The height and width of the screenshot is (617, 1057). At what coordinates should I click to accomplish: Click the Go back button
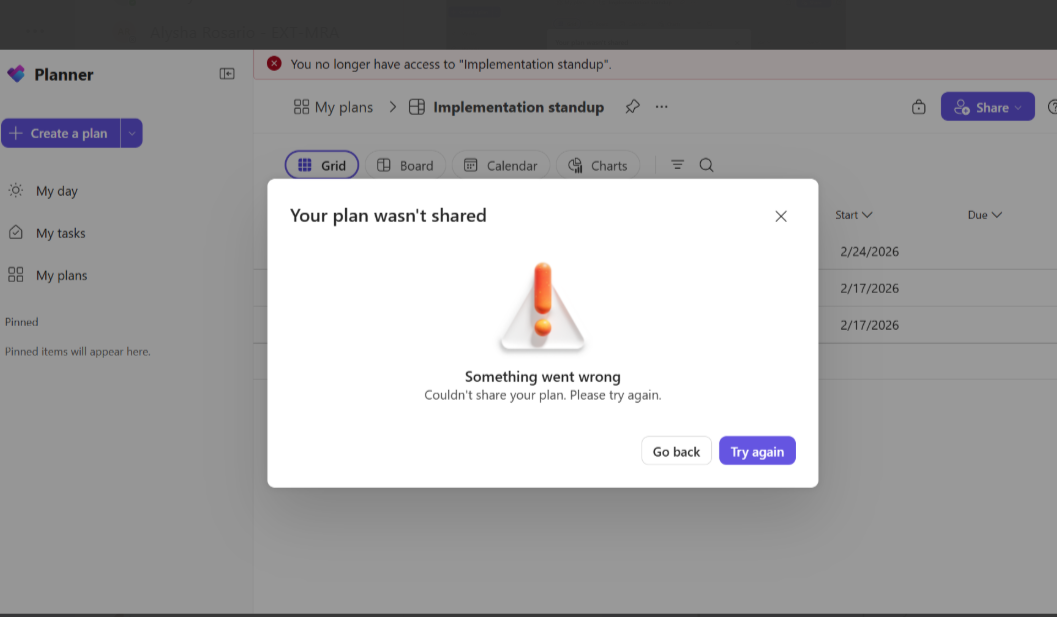676,451
